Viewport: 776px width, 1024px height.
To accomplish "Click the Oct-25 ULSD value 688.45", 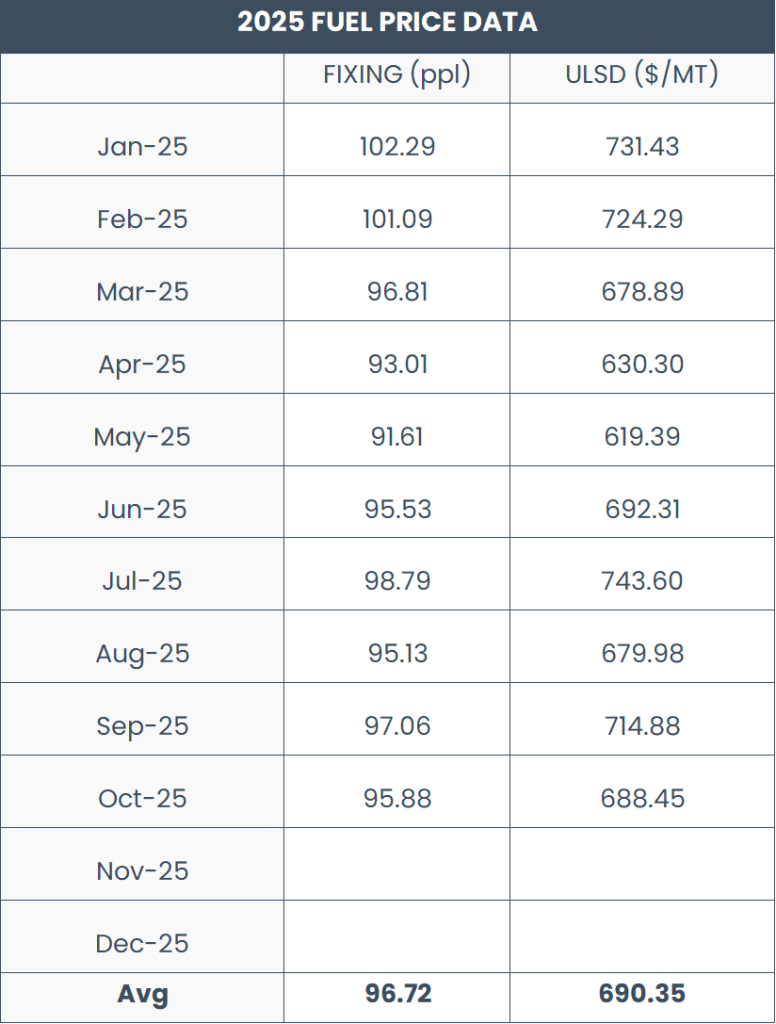I will [x=642, y=798].
